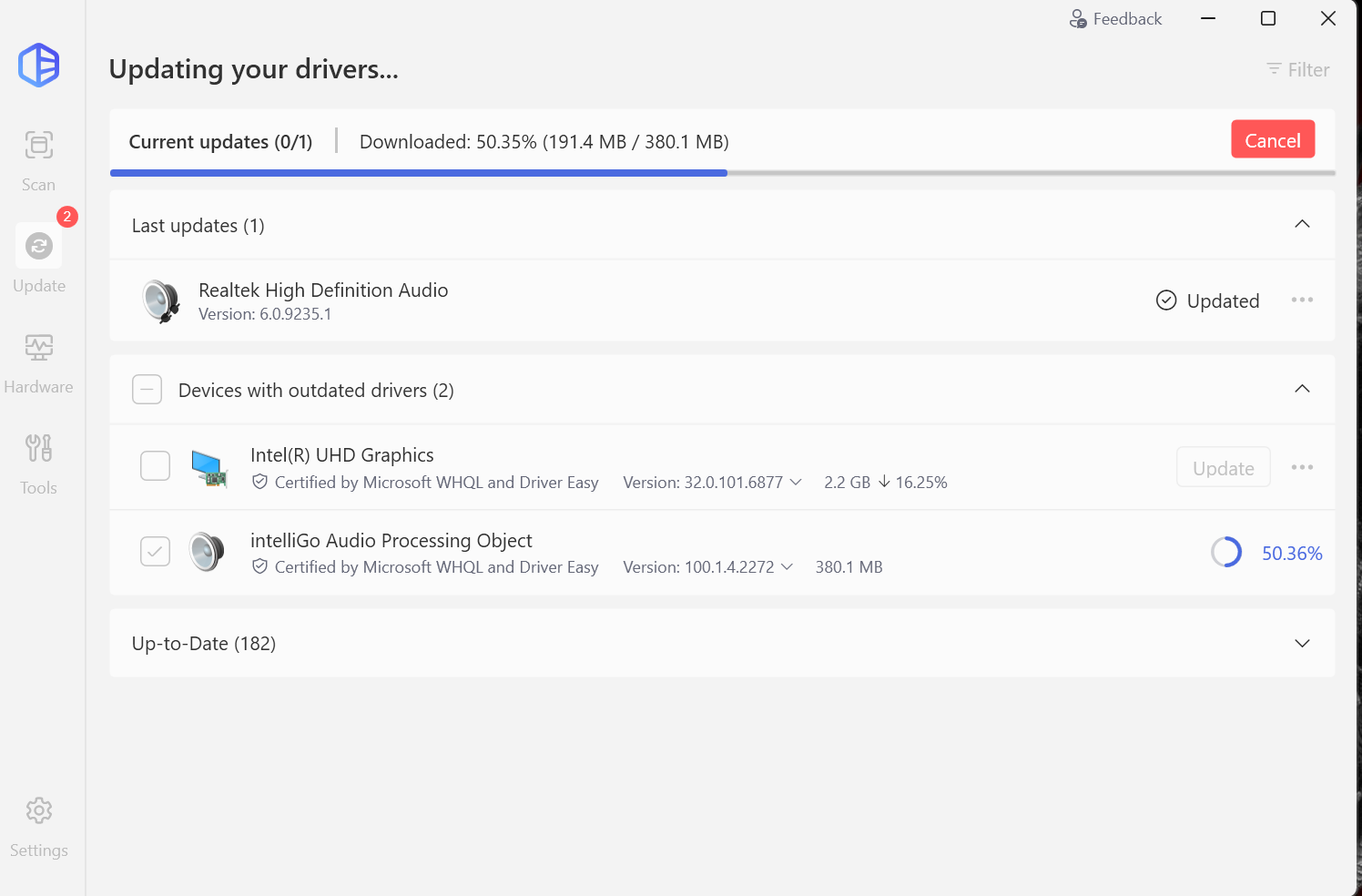Click the Realtek High Definition Audio speaker icon
1362x896 pixels.
click(x=161, y=300)
